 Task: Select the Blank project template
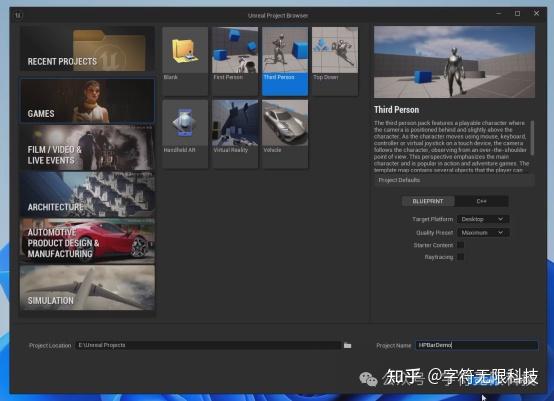185,61
